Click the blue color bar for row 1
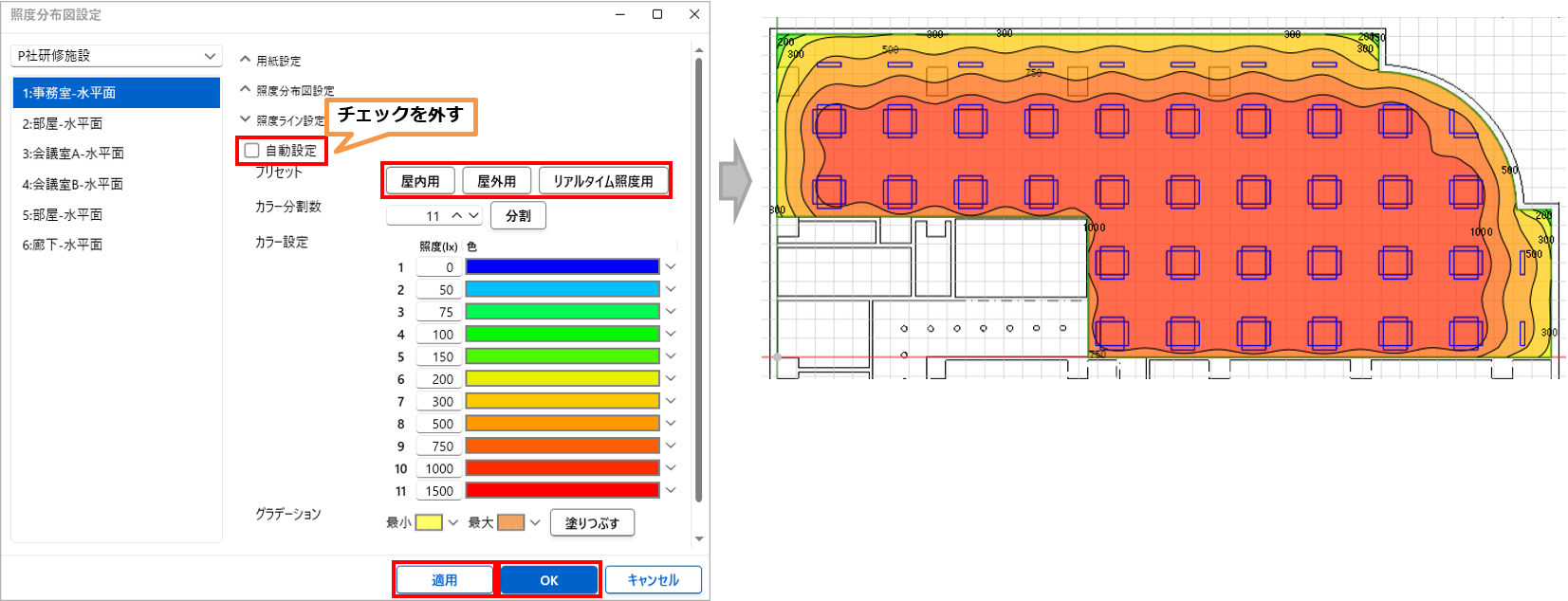This screenshot has width=1568, height=601. click(x=562, y=267)
